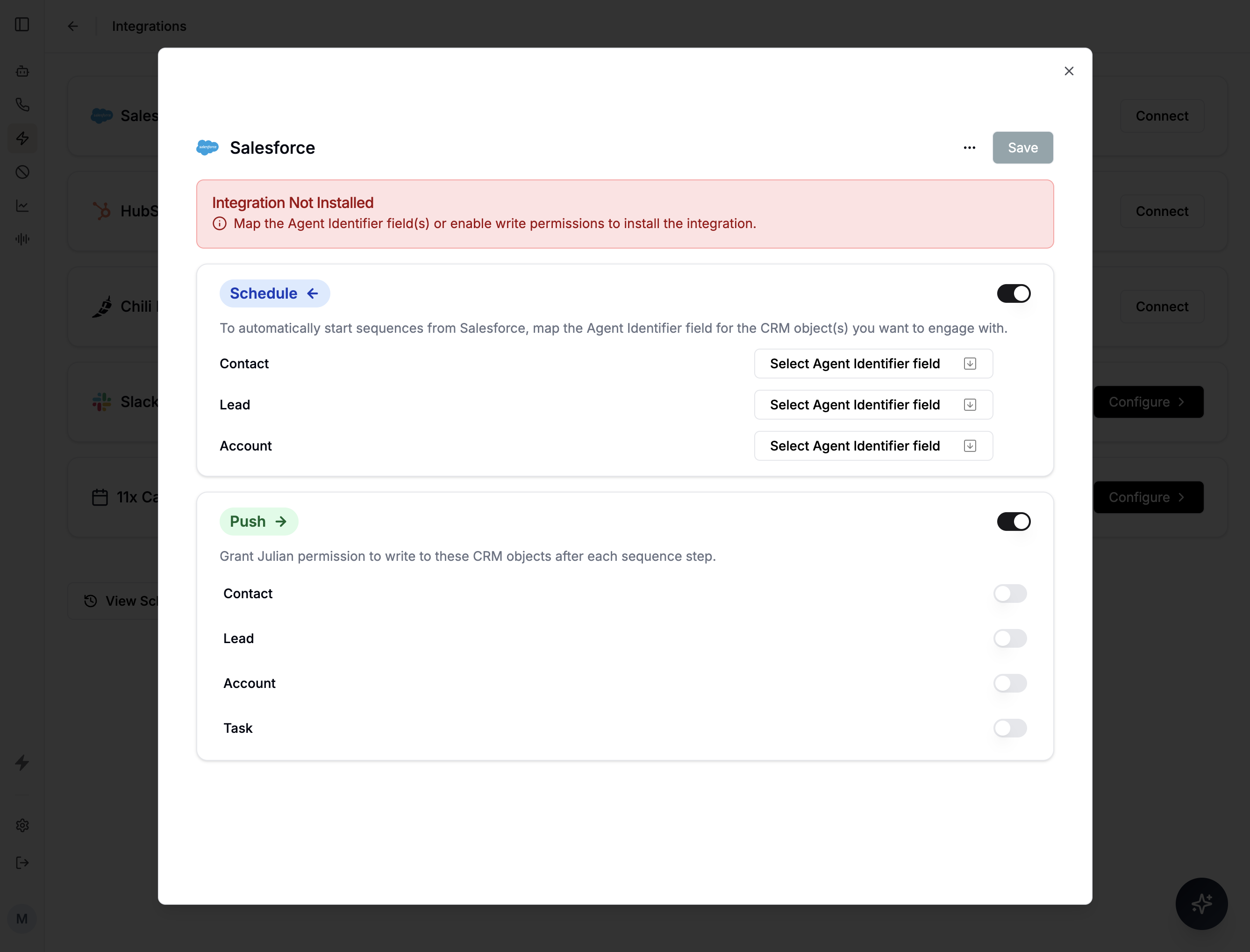
Task: Click the Salesforce cloud logo in dialog
Action: pyautogui.click(x=207, y=147)
